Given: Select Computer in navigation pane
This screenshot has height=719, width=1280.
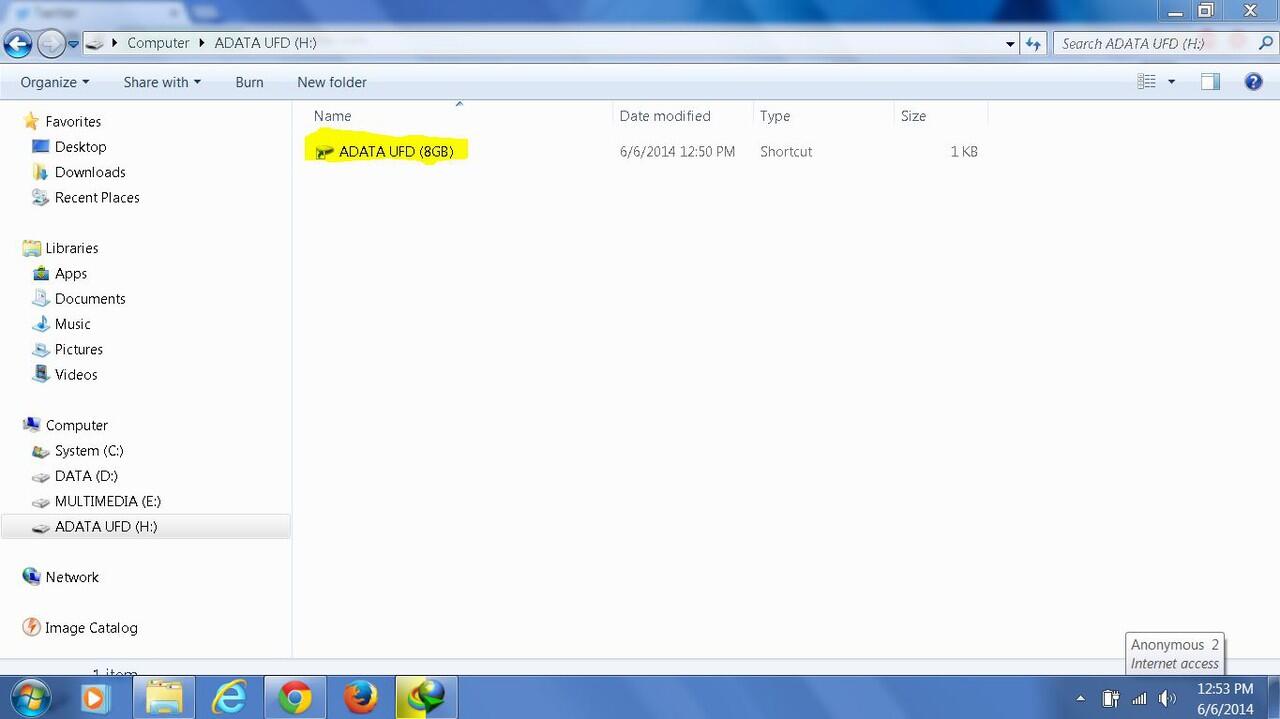Looking at the screenshot, I should point(76,425).
